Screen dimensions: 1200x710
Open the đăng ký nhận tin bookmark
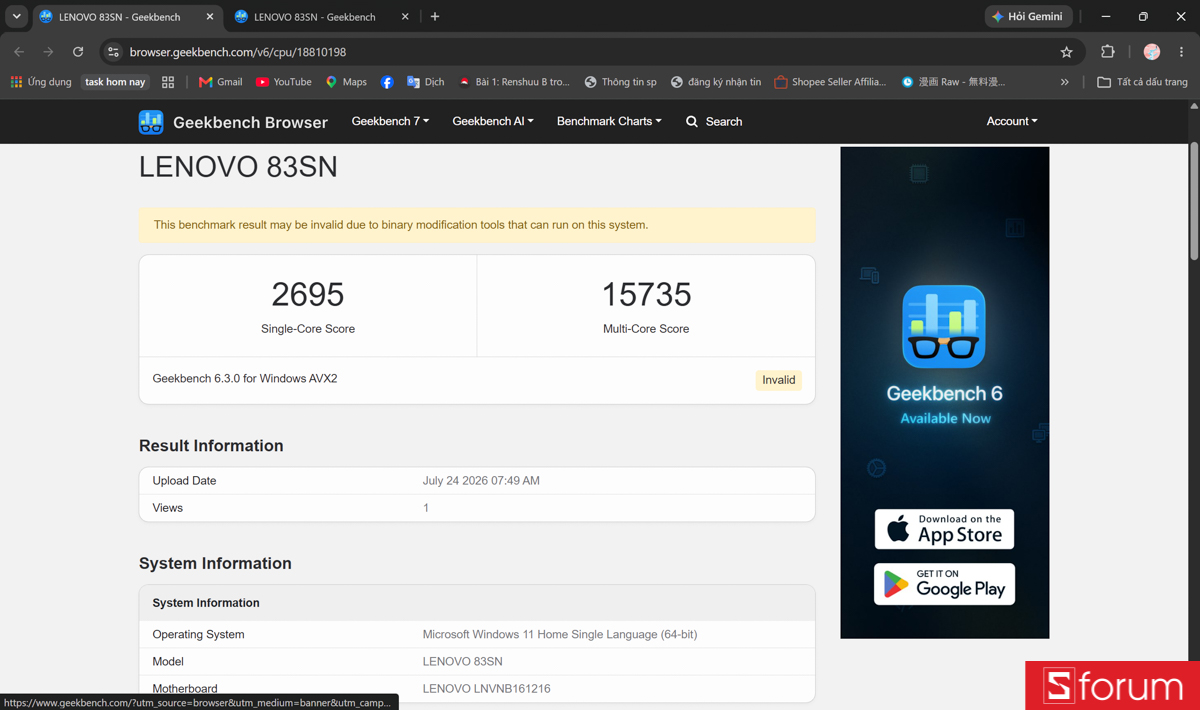click(x=715, y=82)
